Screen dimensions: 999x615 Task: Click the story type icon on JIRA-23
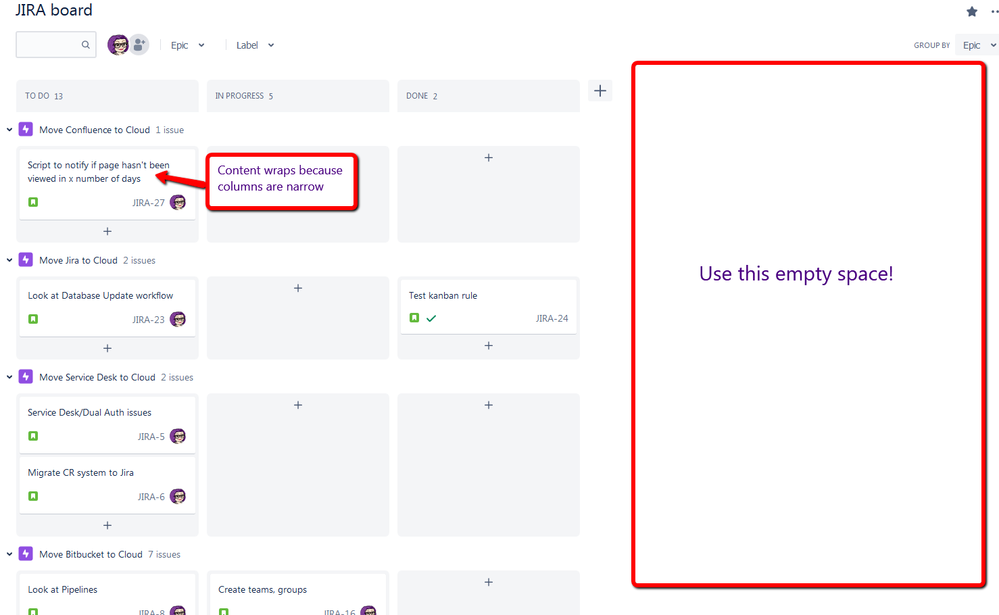pos(33,319)
